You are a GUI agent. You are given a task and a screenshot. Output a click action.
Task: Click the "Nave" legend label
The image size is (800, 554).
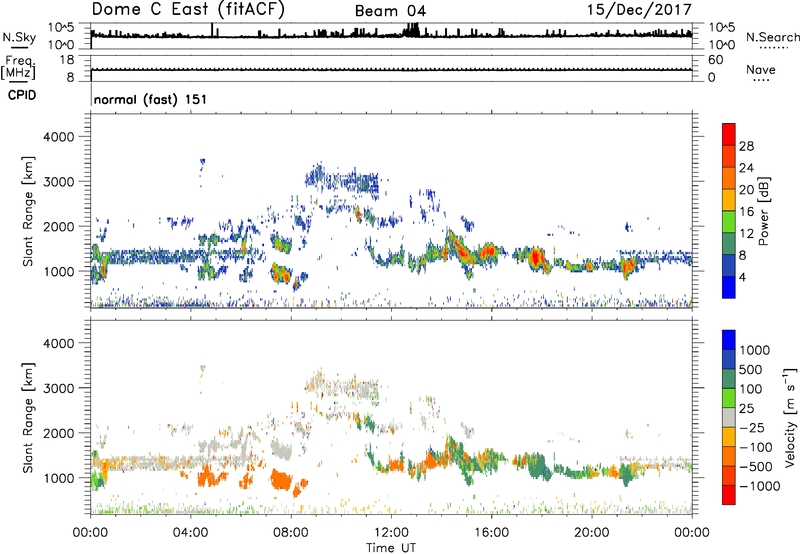coord(760,69)
